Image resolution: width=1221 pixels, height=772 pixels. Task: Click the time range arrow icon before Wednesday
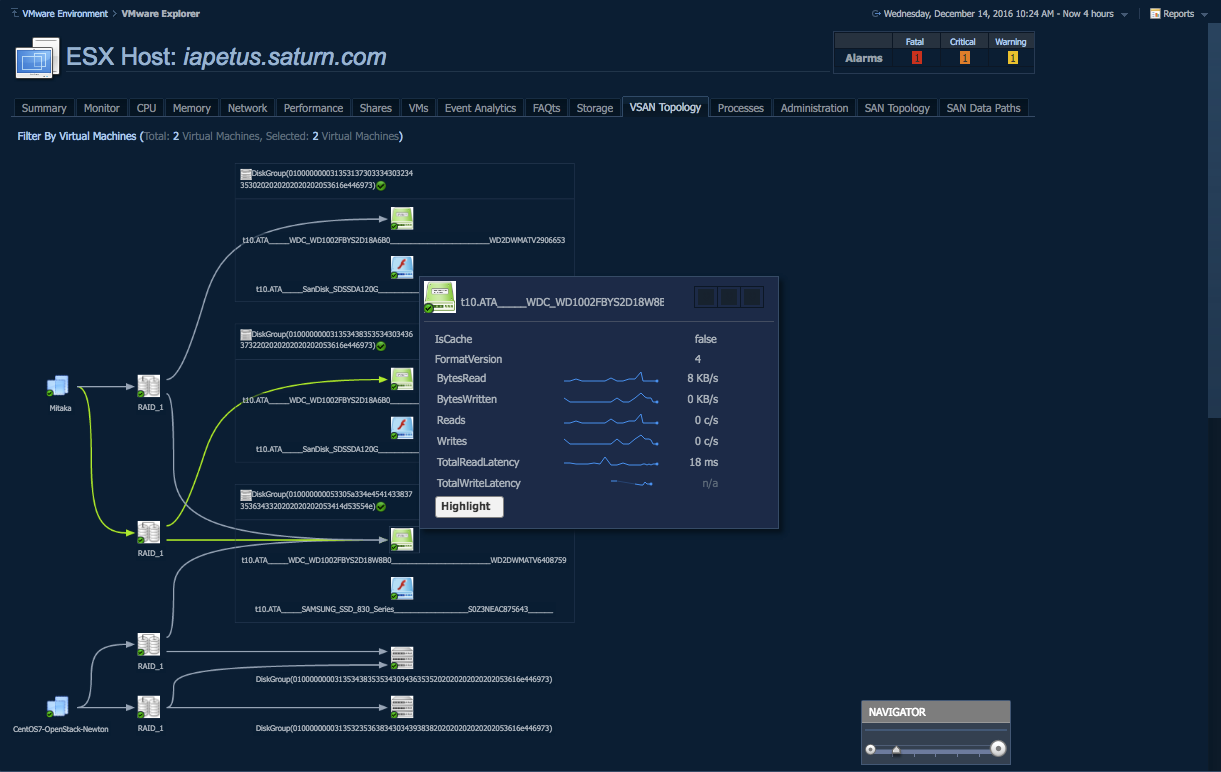(x=876, y=14)
